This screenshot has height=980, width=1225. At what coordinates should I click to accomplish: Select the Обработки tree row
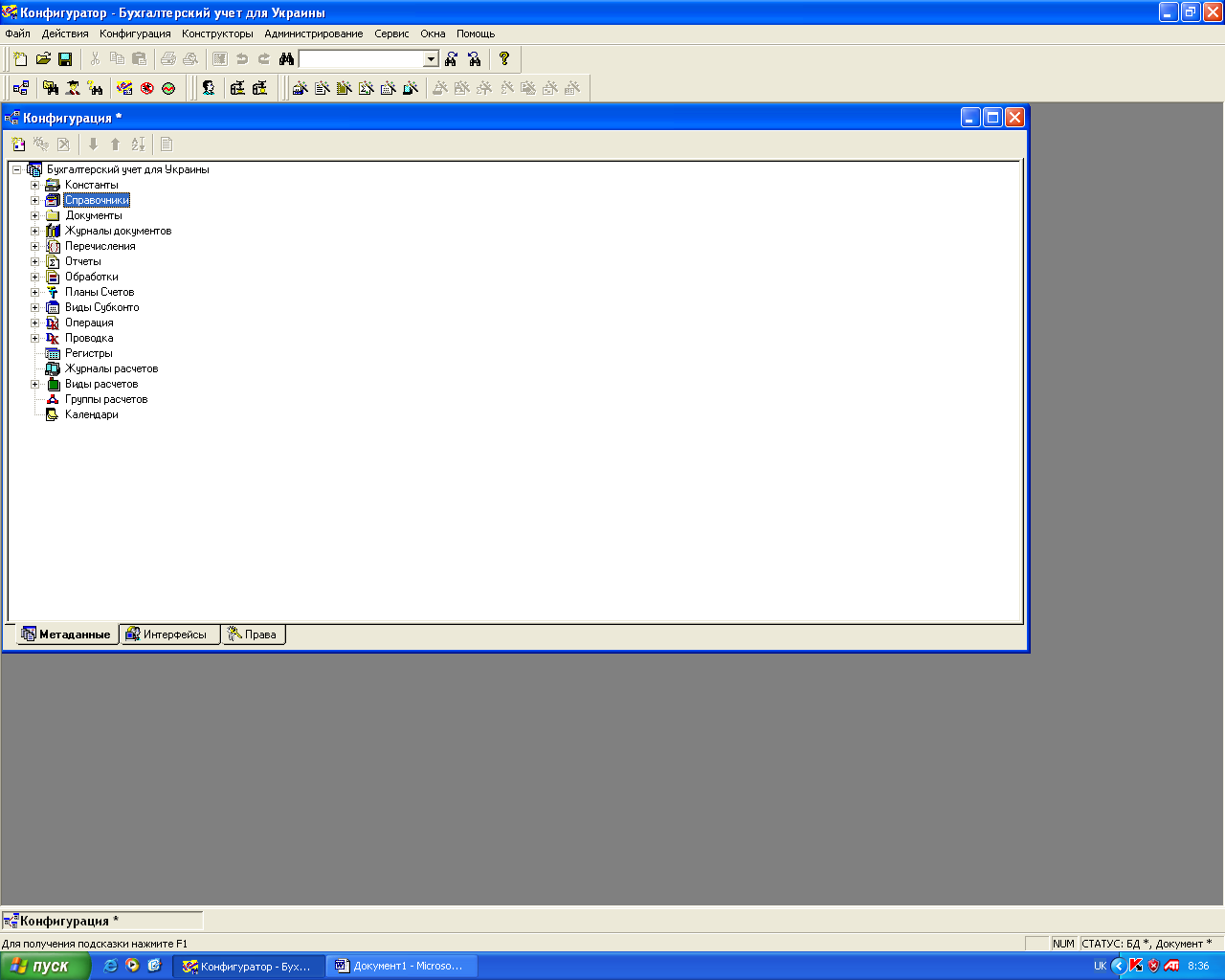click(92, 277)
